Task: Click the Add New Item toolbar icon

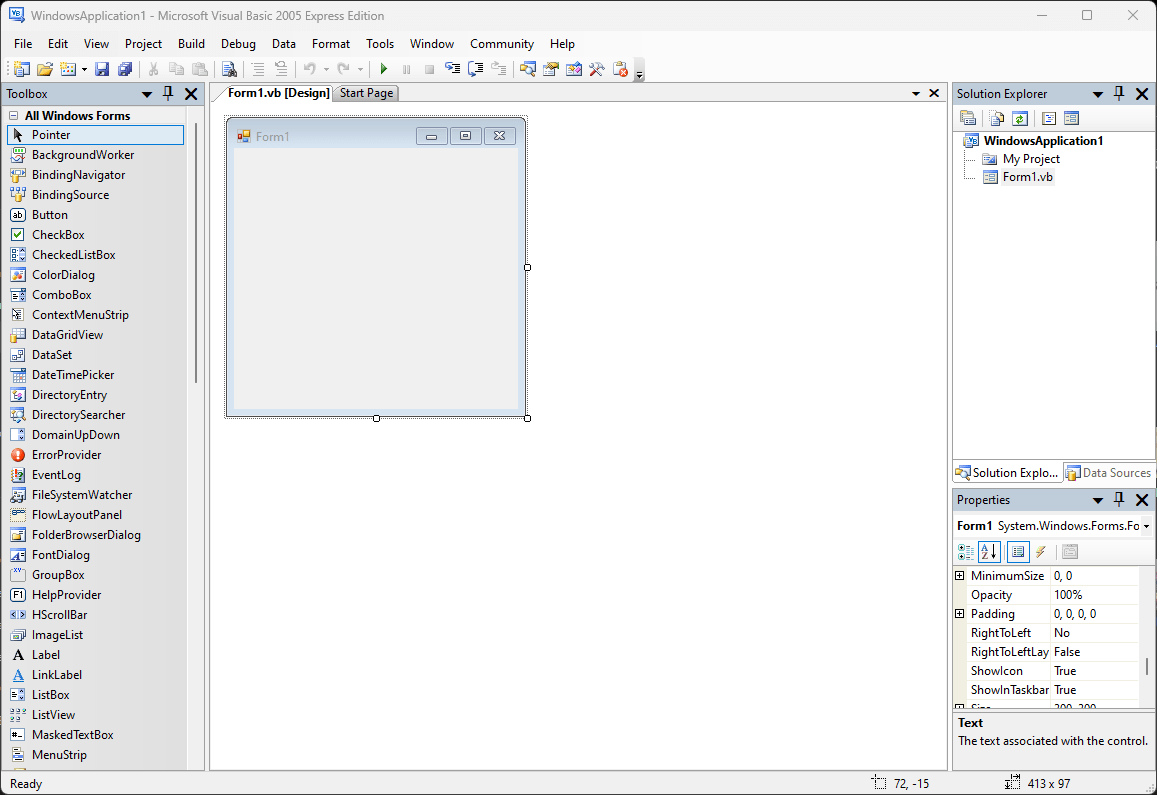Action: pyautogui.click(x=68, y=69)
